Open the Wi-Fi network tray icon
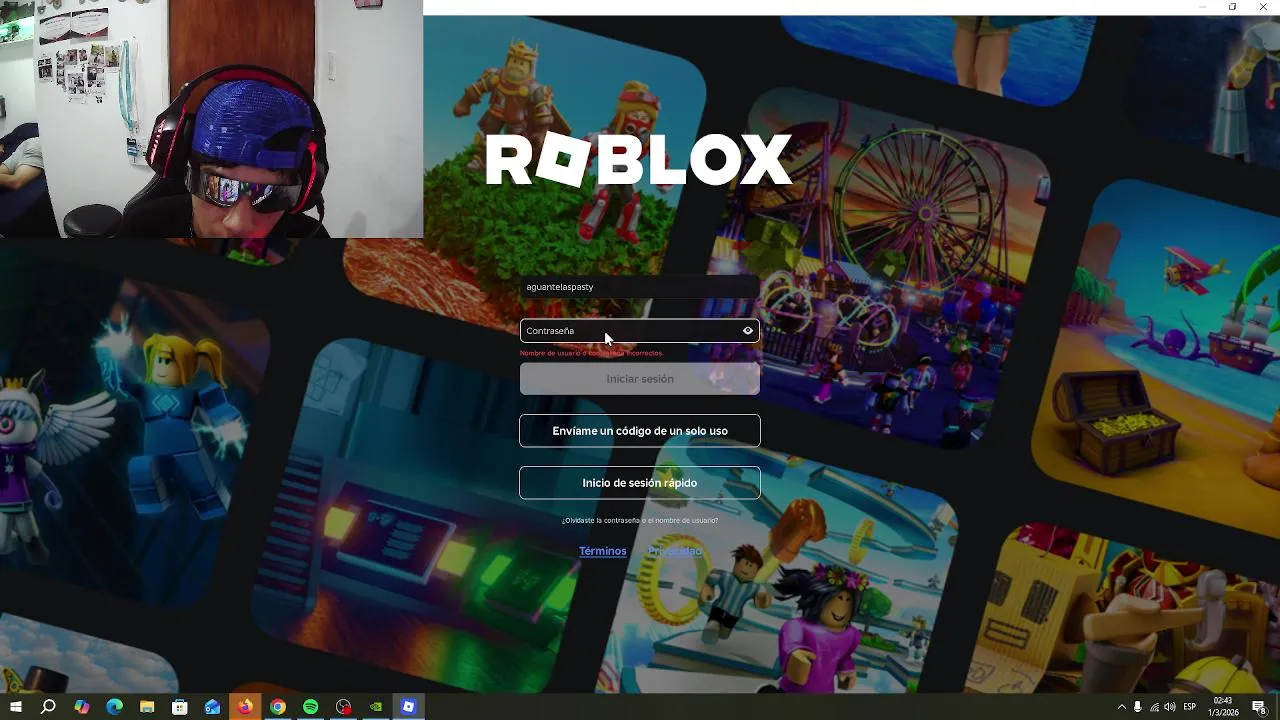This screenshot has width=1280, height=720. (1154, 707)
